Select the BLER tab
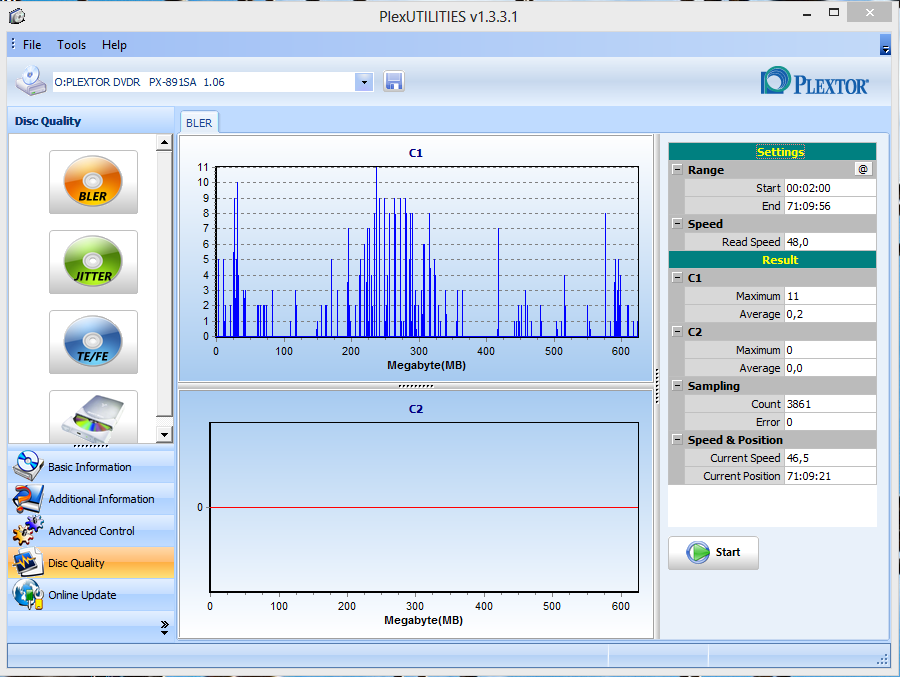900x677 pixels. [x=199, y=123]
